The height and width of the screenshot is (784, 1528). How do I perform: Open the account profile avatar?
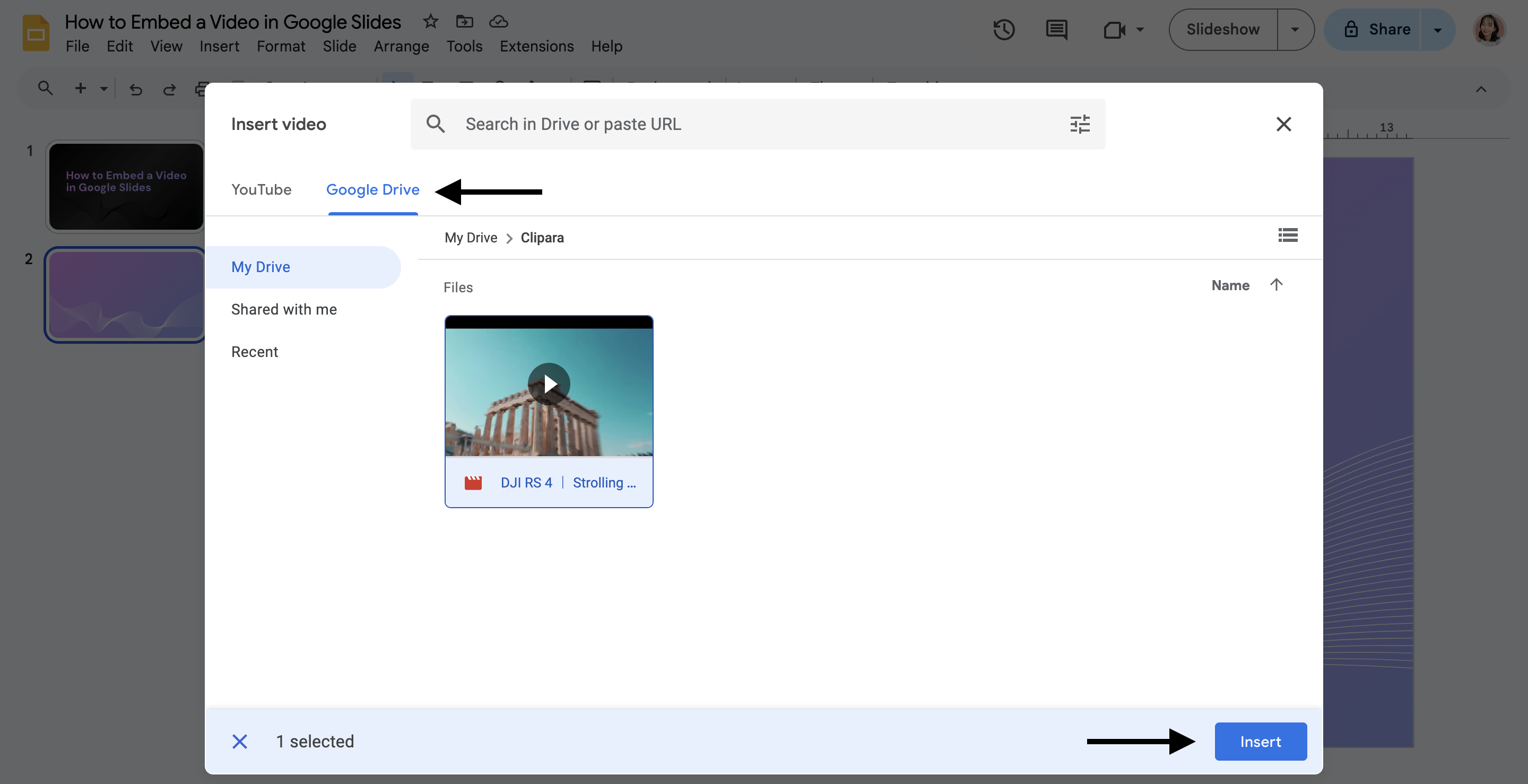click(x=1489, y=30)
